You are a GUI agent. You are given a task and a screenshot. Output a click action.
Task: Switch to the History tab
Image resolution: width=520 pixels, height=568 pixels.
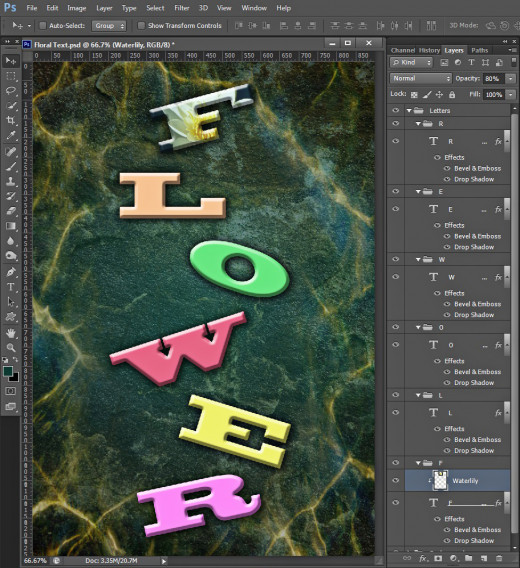[x=429, y=50]
